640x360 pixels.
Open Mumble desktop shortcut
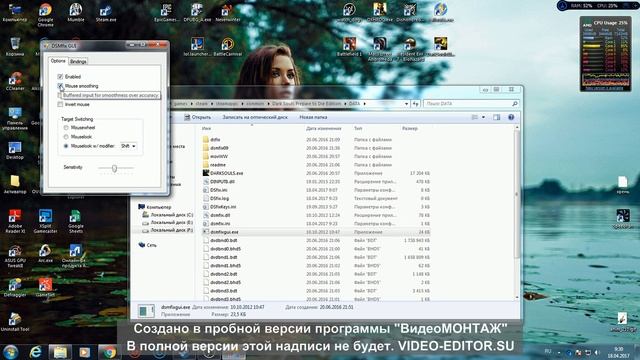pos(76,12)
